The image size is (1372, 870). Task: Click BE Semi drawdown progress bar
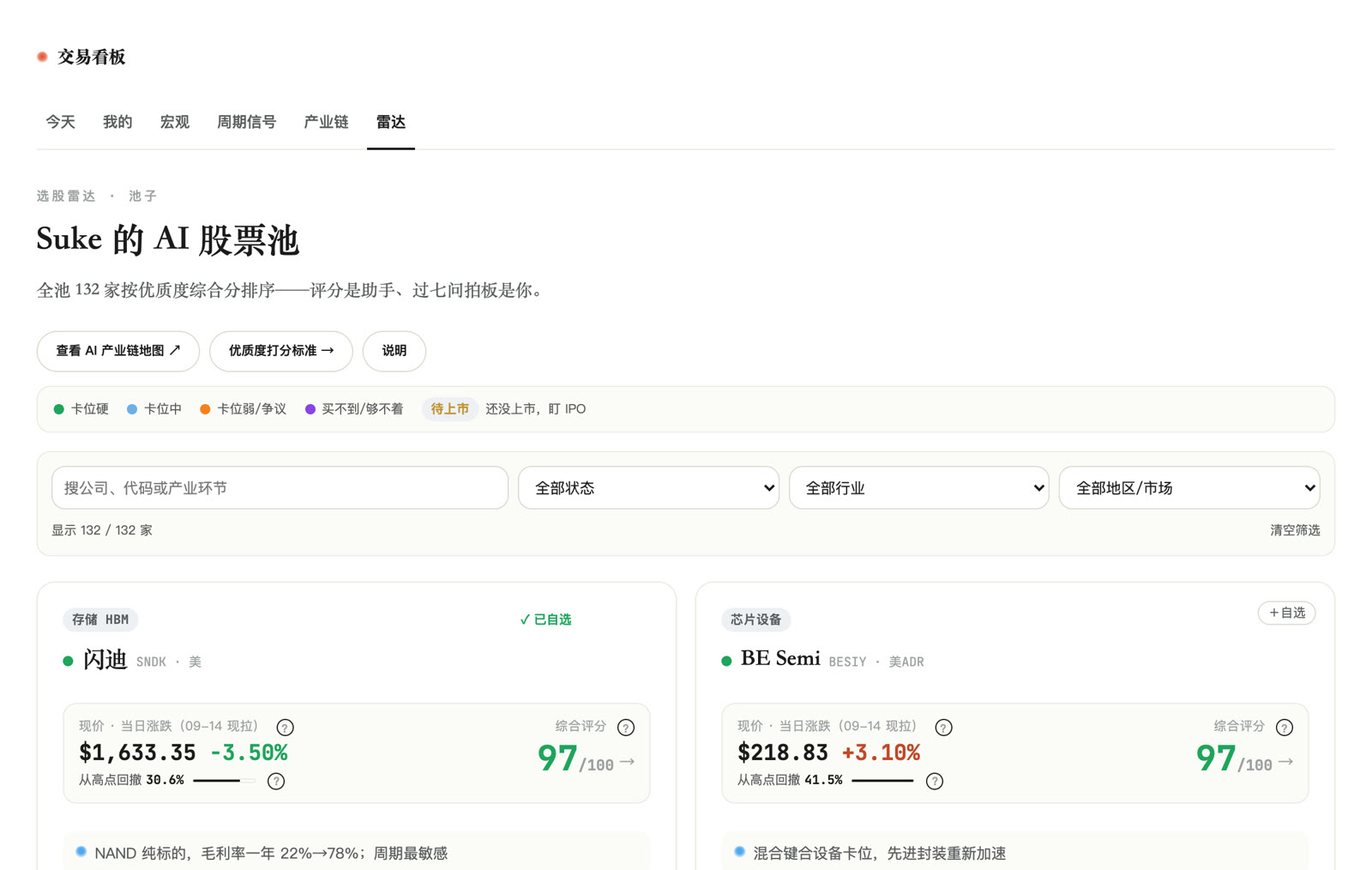(882, 781)
